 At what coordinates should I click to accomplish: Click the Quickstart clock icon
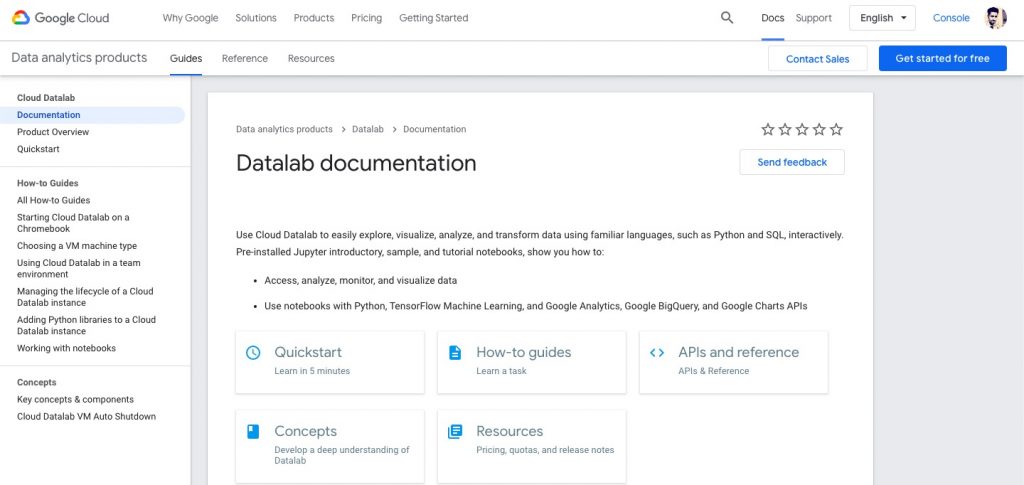click(x=253, y=352)
